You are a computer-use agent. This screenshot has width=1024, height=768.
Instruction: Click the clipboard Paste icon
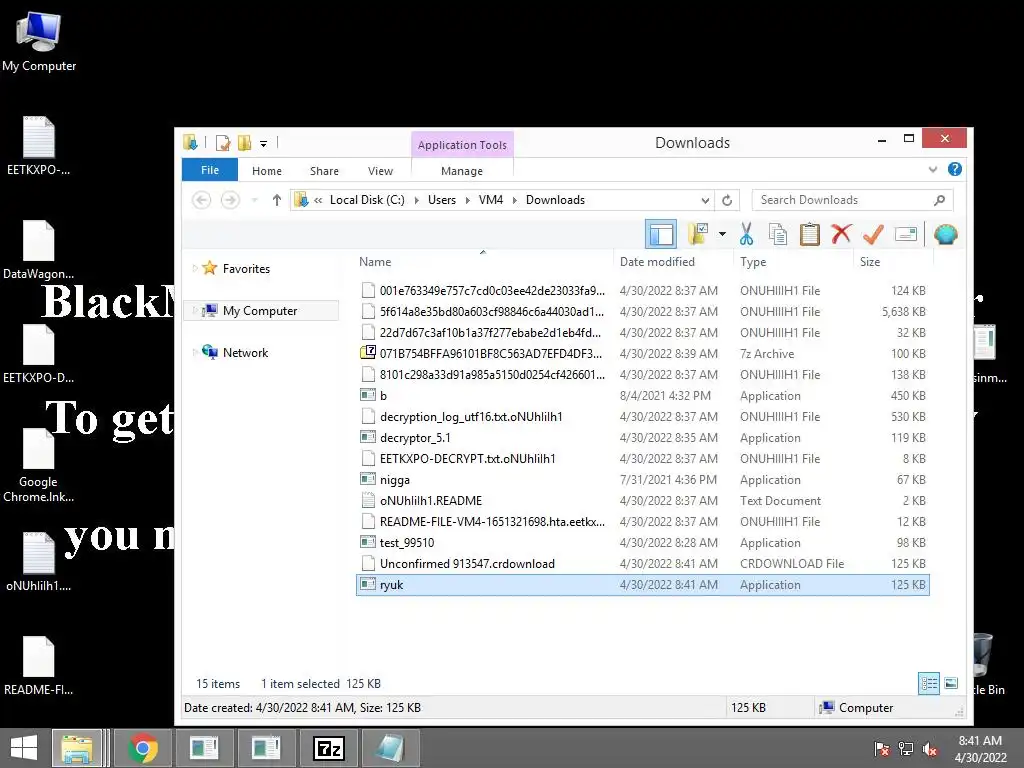coord(810,234)
